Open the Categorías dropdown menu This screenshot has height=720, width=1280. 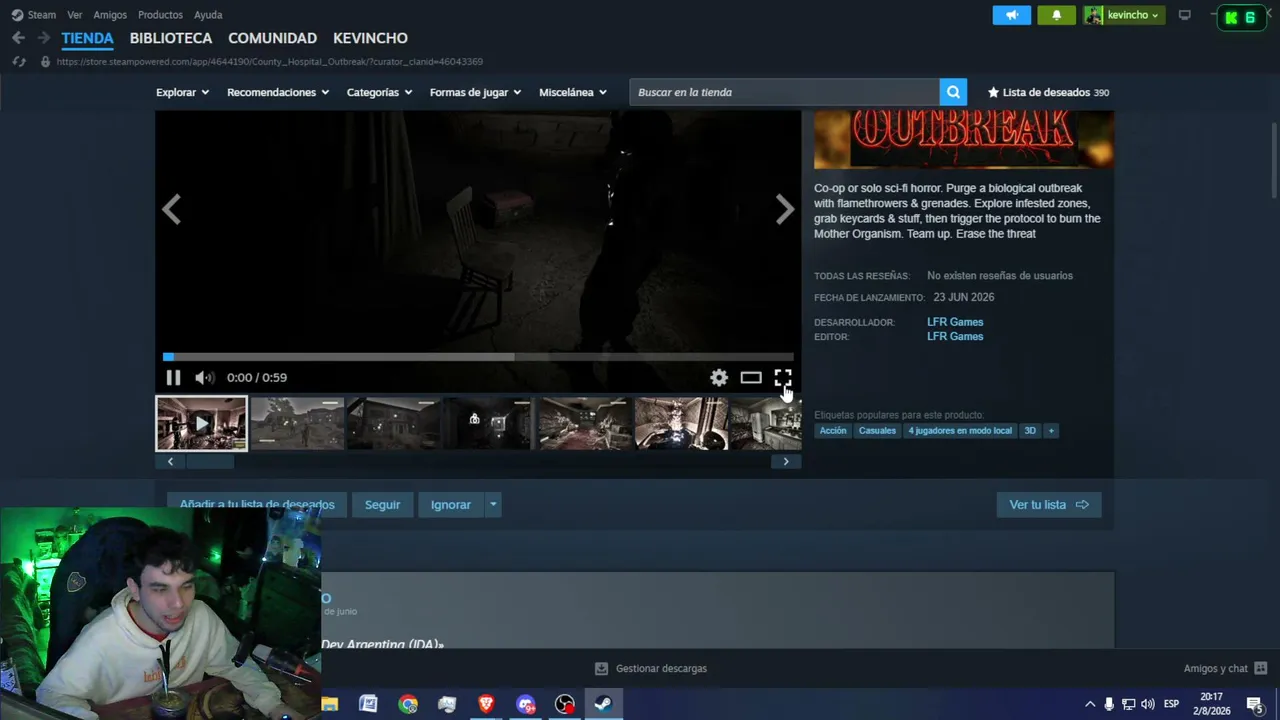pos(379,92)
